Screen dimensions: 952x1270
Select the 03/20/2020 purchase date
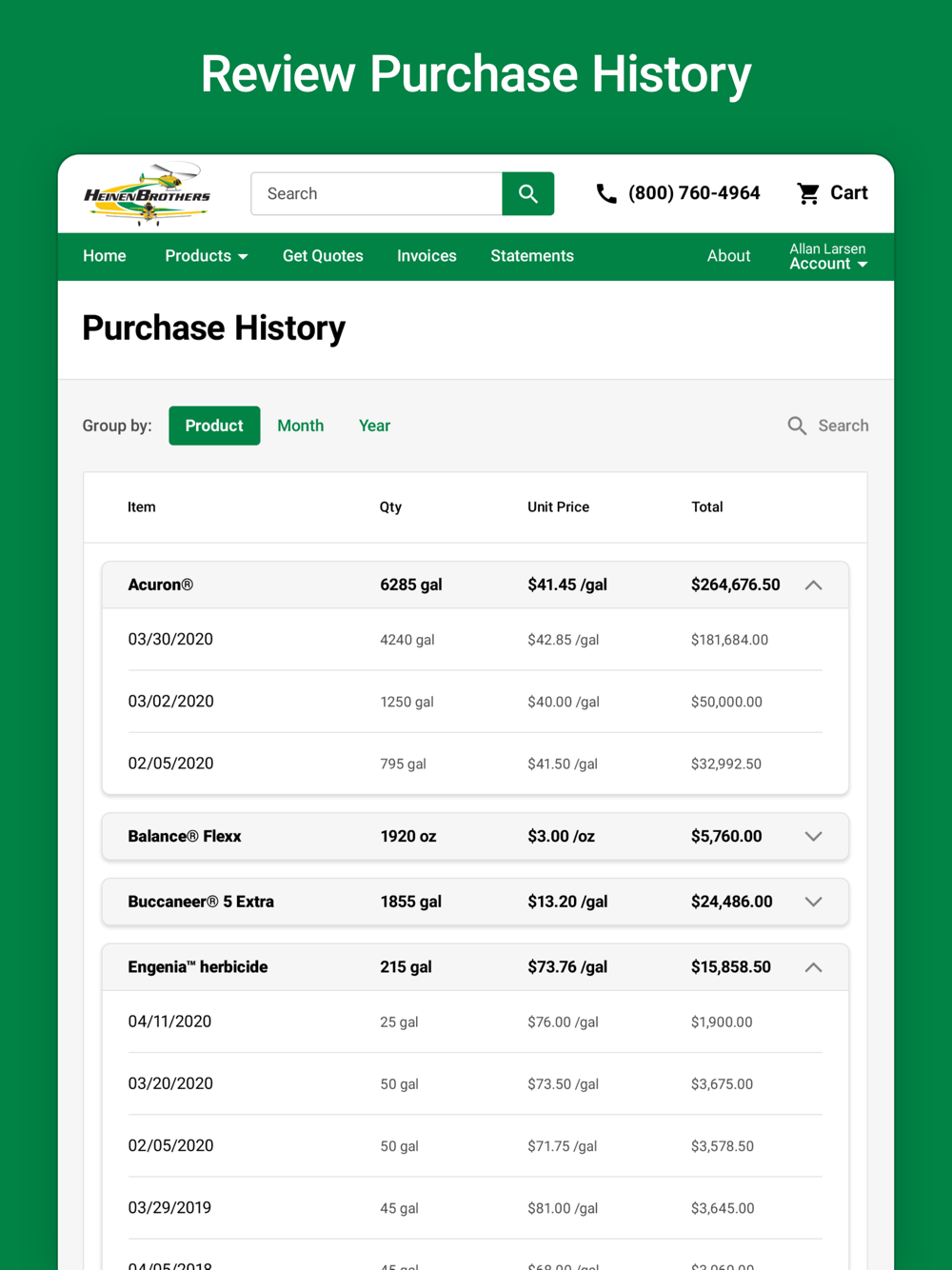(x=171, y=1083)
